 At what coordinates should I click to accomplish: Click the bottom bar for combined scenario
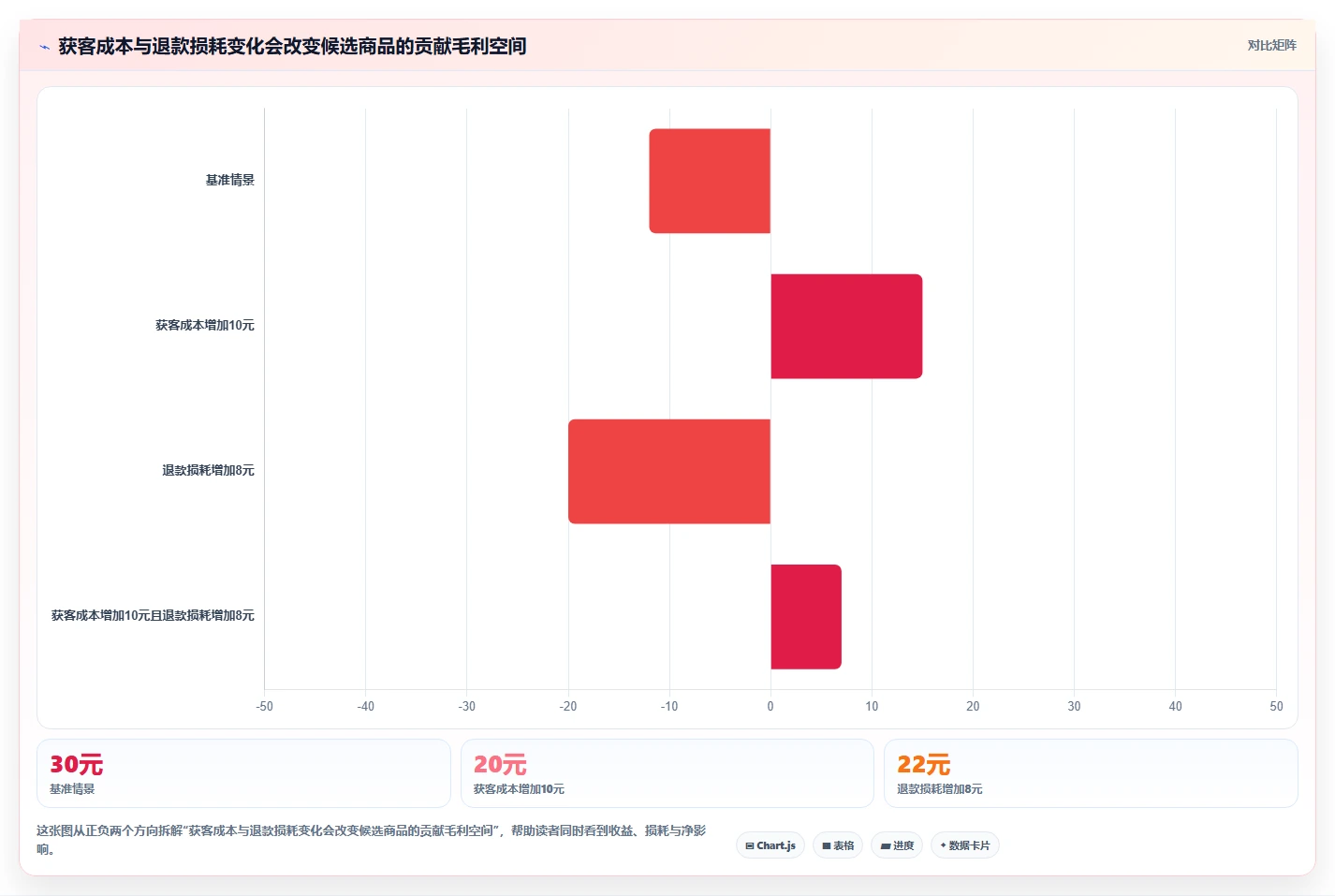click(x=806, y=616)
